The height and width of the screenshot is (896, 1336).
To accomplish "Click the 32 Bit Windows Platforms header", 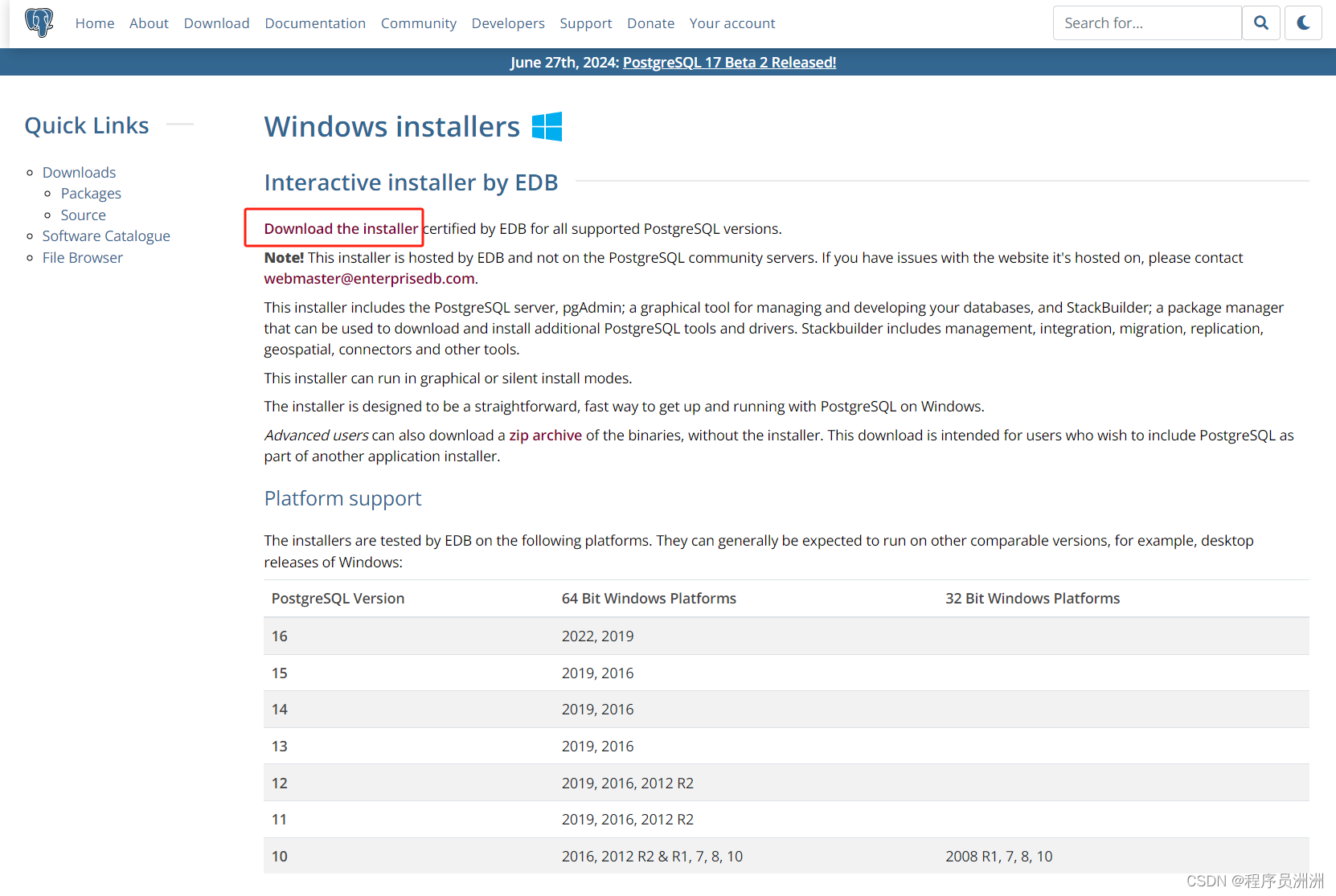I will point(1032,599).
